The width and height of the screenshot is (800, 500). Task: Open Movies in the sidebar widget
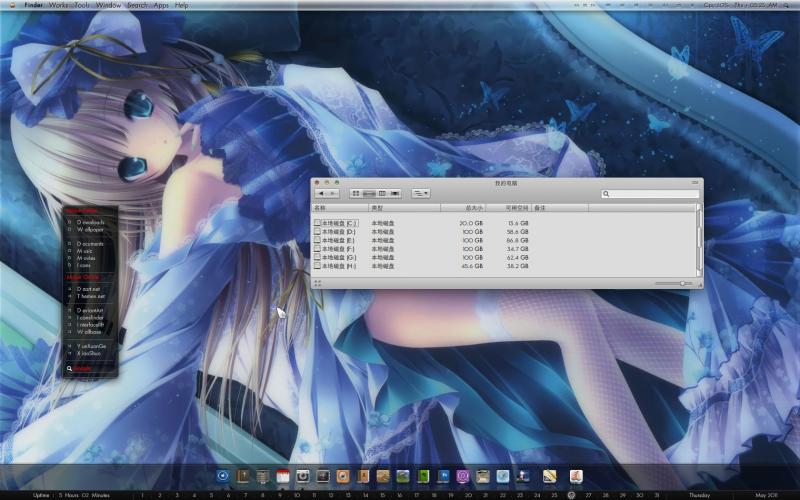click(x=86, y=258)
